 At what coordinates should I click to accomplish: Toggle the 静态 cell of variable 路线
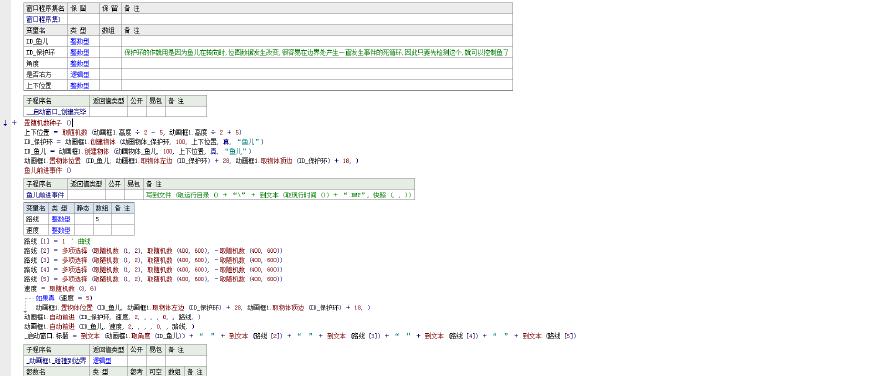(83, 219)
